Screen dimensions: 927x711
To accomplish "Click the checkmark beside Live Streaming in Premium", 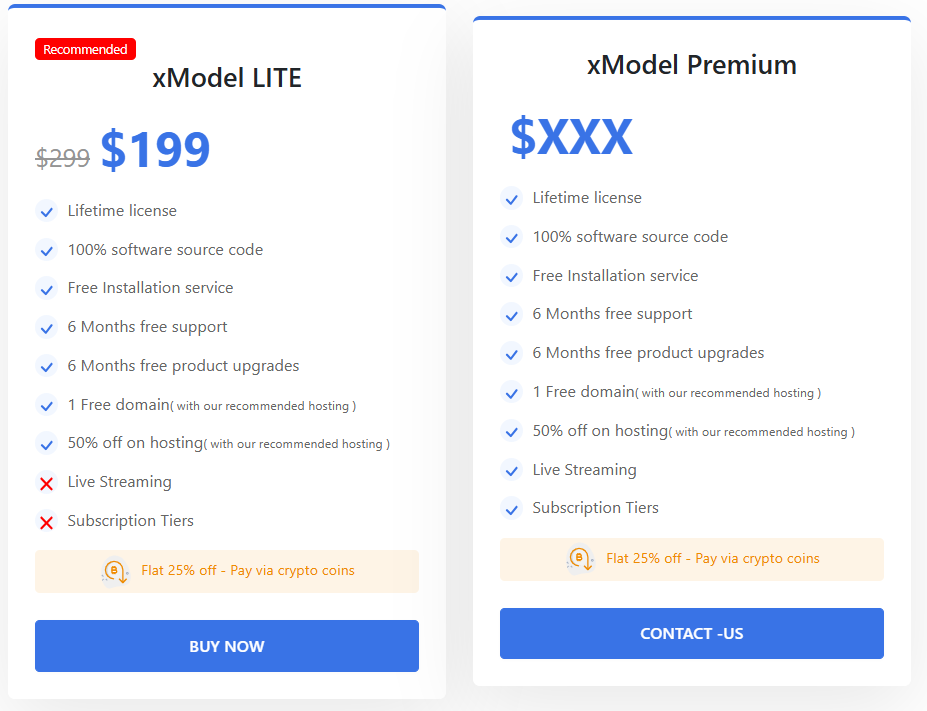I will coord(511,469).
